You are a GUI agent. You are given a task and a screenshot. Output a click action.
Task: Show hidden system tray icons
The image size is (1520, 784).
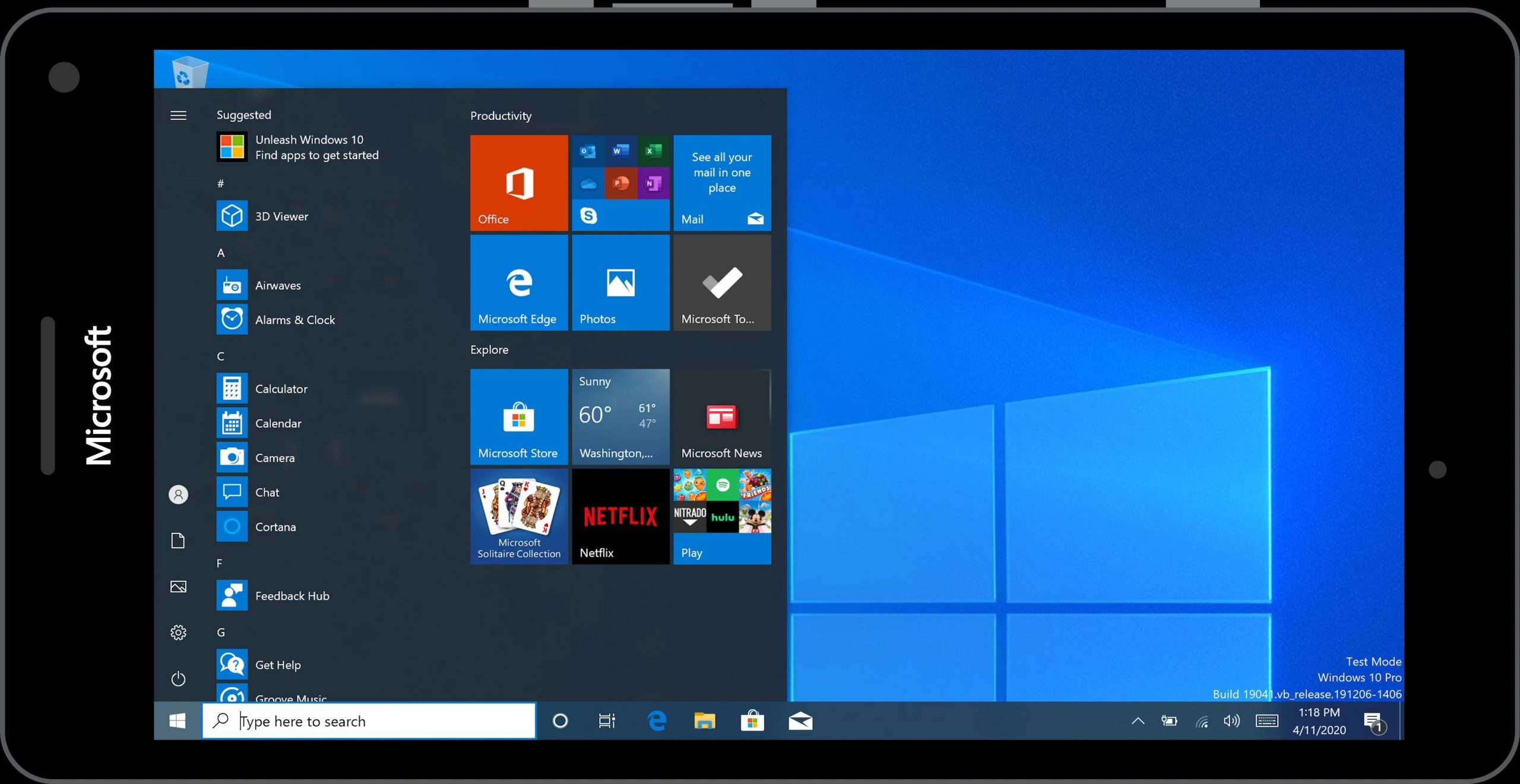[1137, 720]
